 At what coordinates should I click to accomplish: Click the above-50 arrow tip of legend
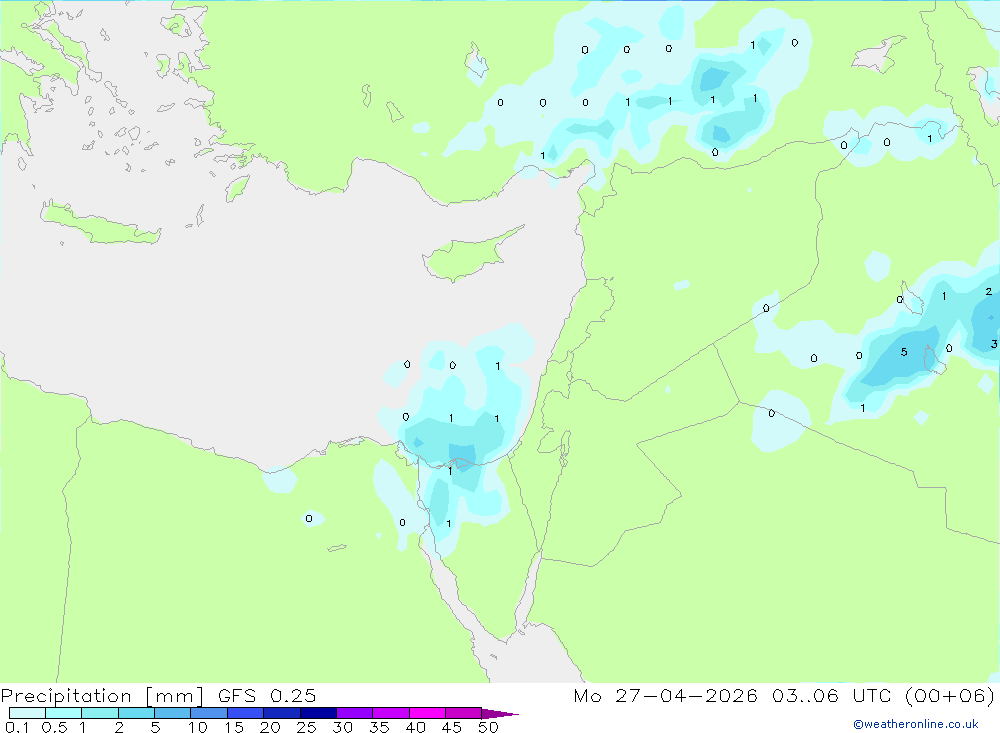pyautogui.click(x=501, y=714)
